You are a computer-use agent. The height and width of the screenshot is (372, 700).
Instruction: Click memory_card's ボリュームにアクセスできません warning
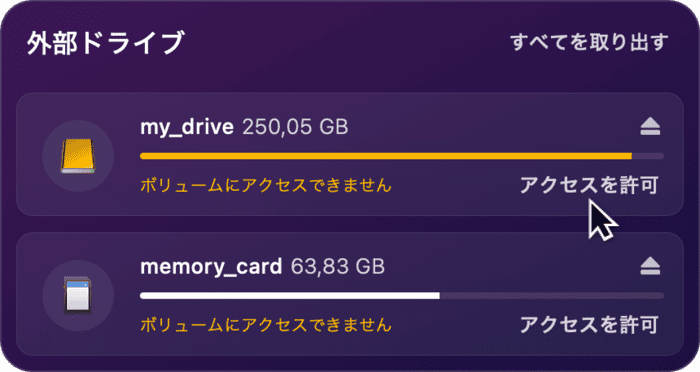266,325
